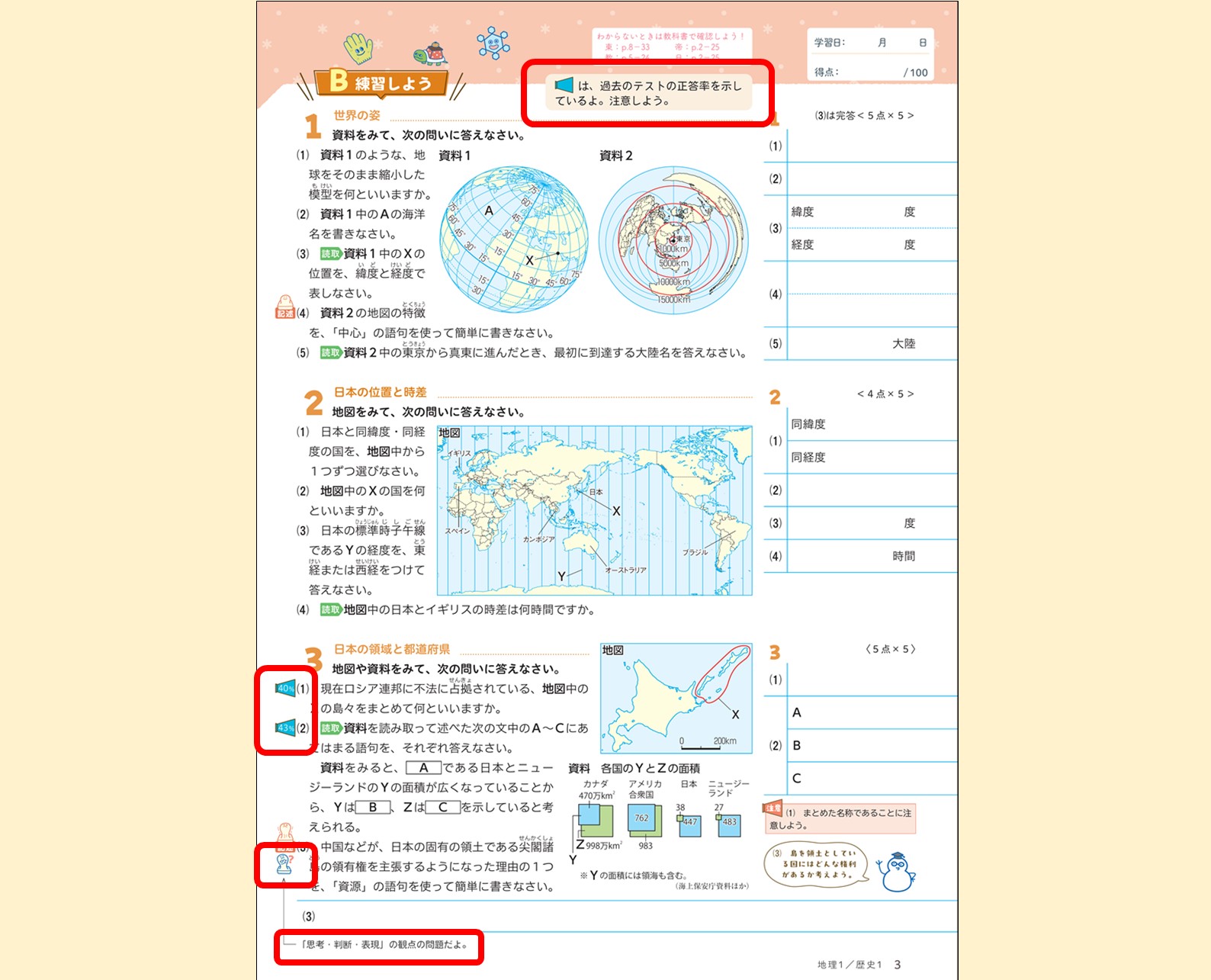Image resolution: width=1211 pixels, height=980 pixels.
Task: Click the 40% correct-rate megaphone icon
Action: point(285,689)
